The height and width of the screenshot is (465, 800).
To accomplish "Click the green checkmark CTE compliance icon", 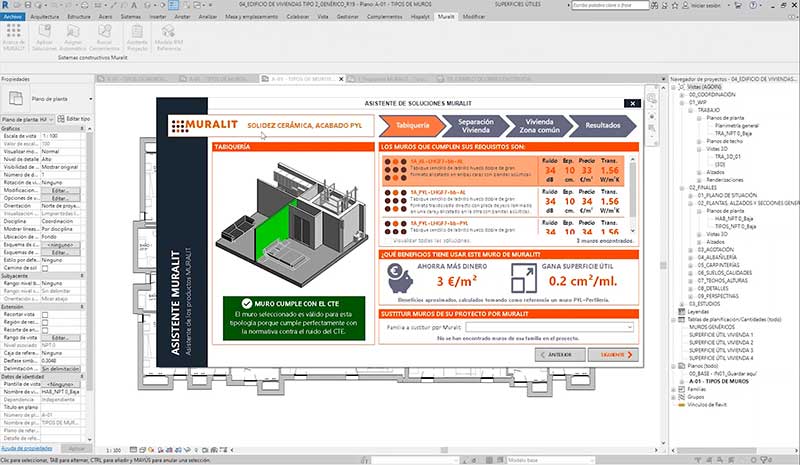I will [x=246, y=303].
